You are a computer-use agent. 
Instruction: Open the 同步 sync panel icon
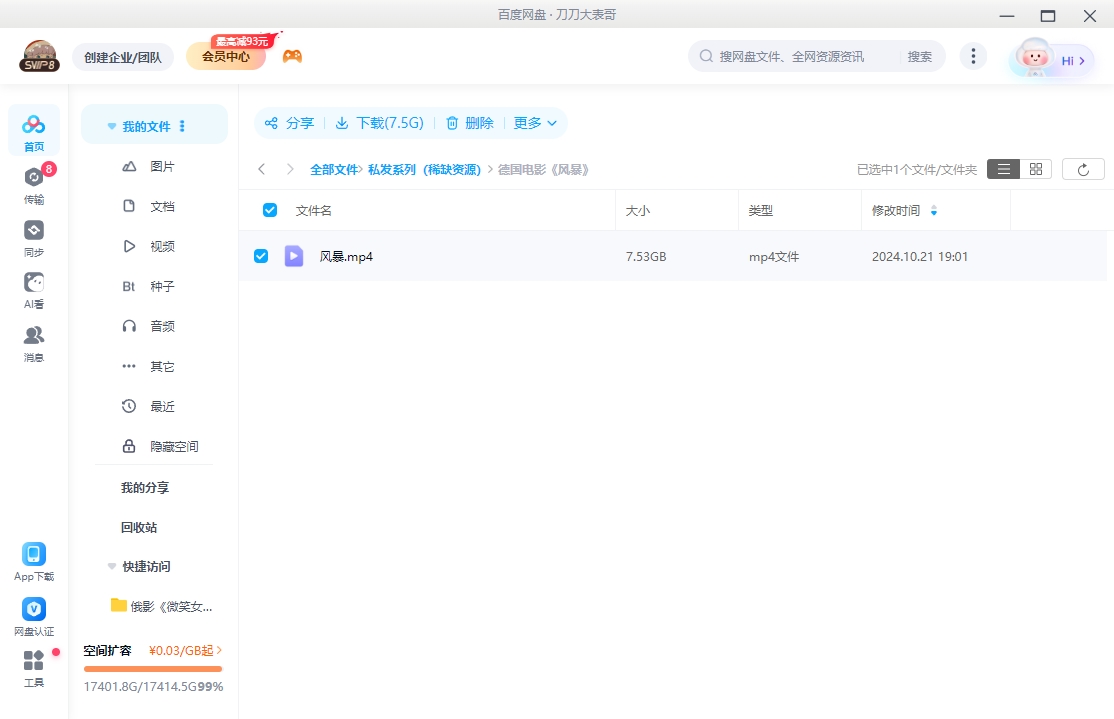pyautogui.click(x=34, y=231)
